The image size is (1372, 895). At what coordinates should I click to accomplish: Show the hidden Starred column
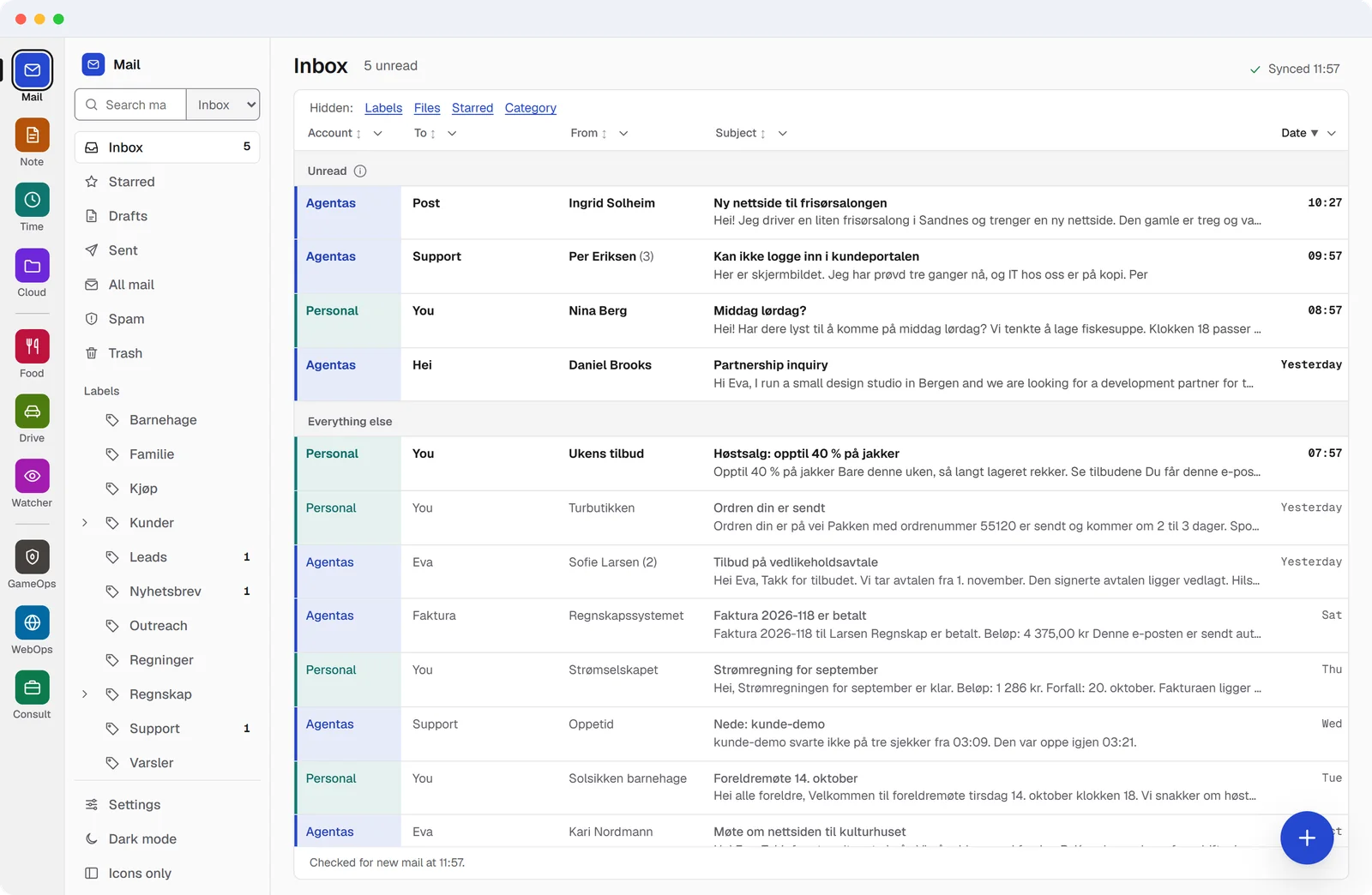(472, 108)
